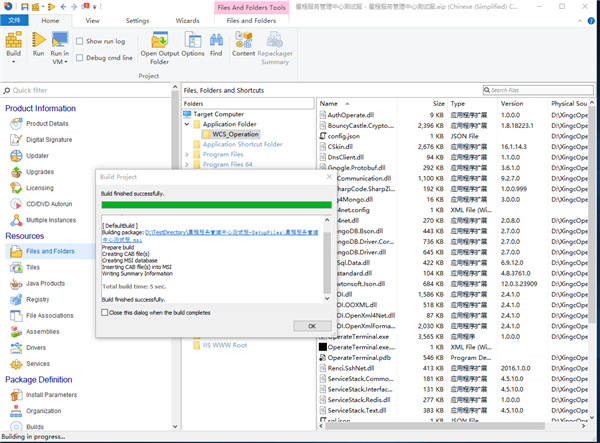The height and width of the screenshot is (443, 600).
Task: Switch to the Settings ribbon tab
Action: coord(137,19)
